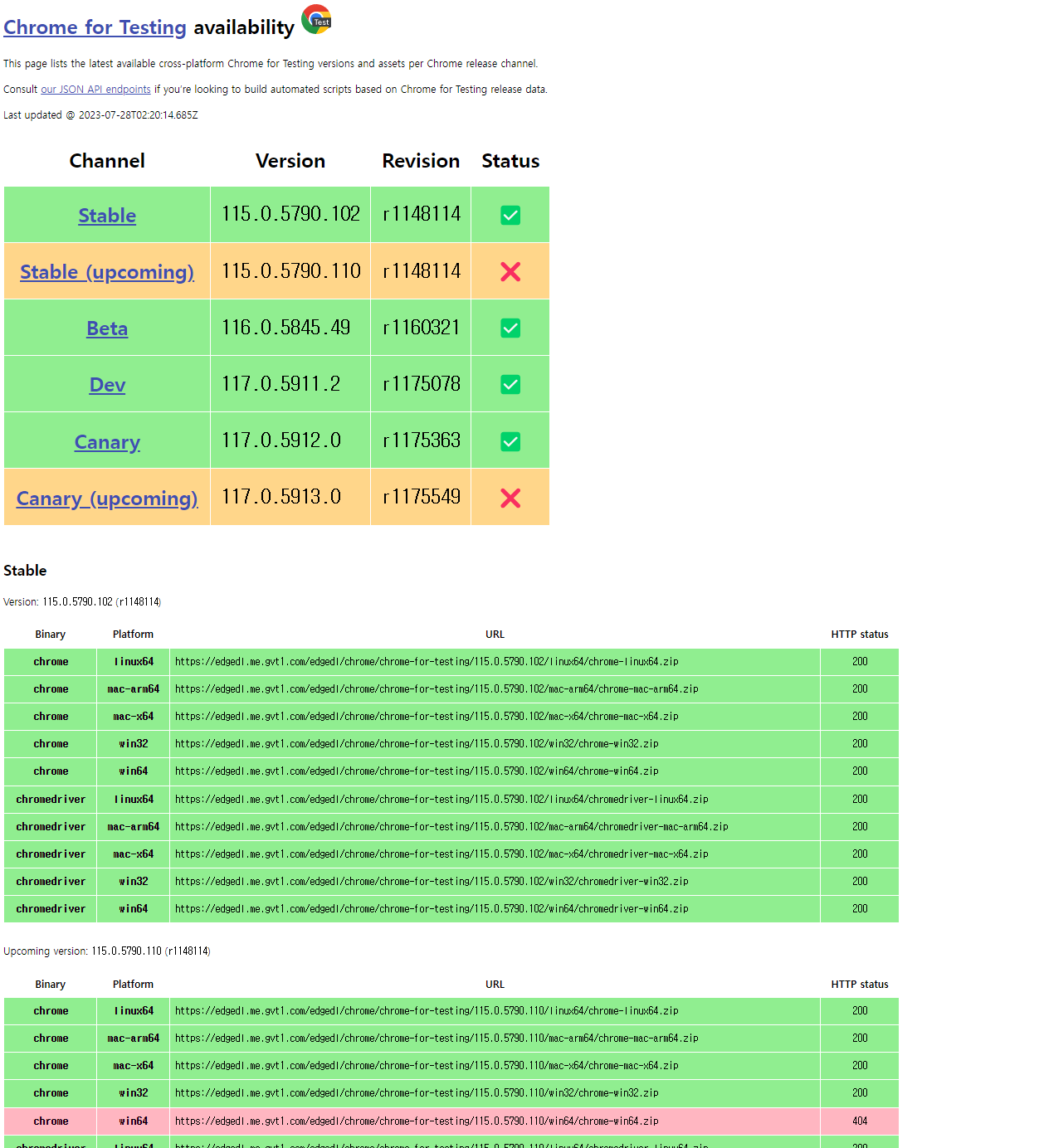Click the 404 HTTP status cell
Image resolution: width=1039 pixels, height=1148 pixels.
(860, 1121)
